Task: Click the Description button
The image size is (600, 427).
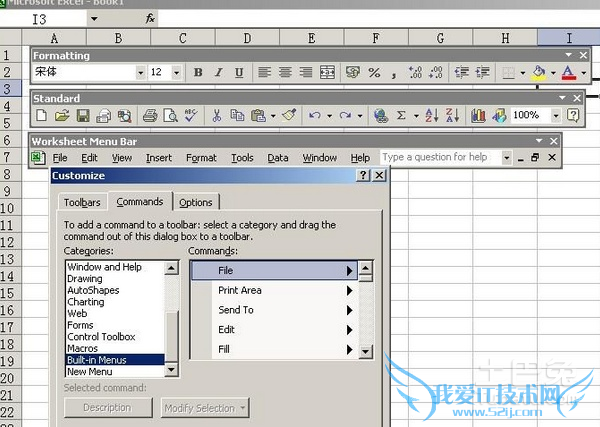Action: [108, 408]
